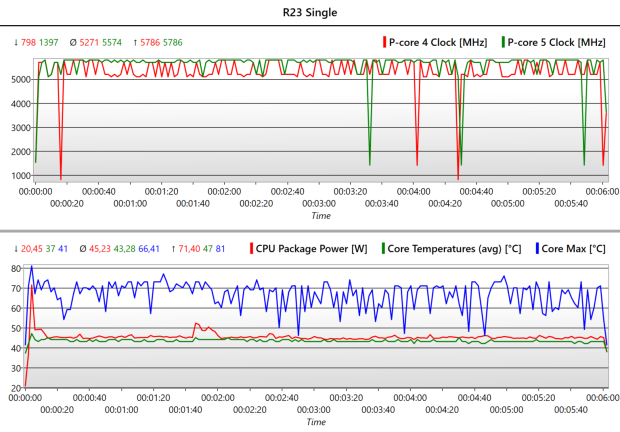The width and height of the screenshot is (620, 432).
Task: Click the red P-core 4 Clock legend swatch
Action: click(382, 43)
